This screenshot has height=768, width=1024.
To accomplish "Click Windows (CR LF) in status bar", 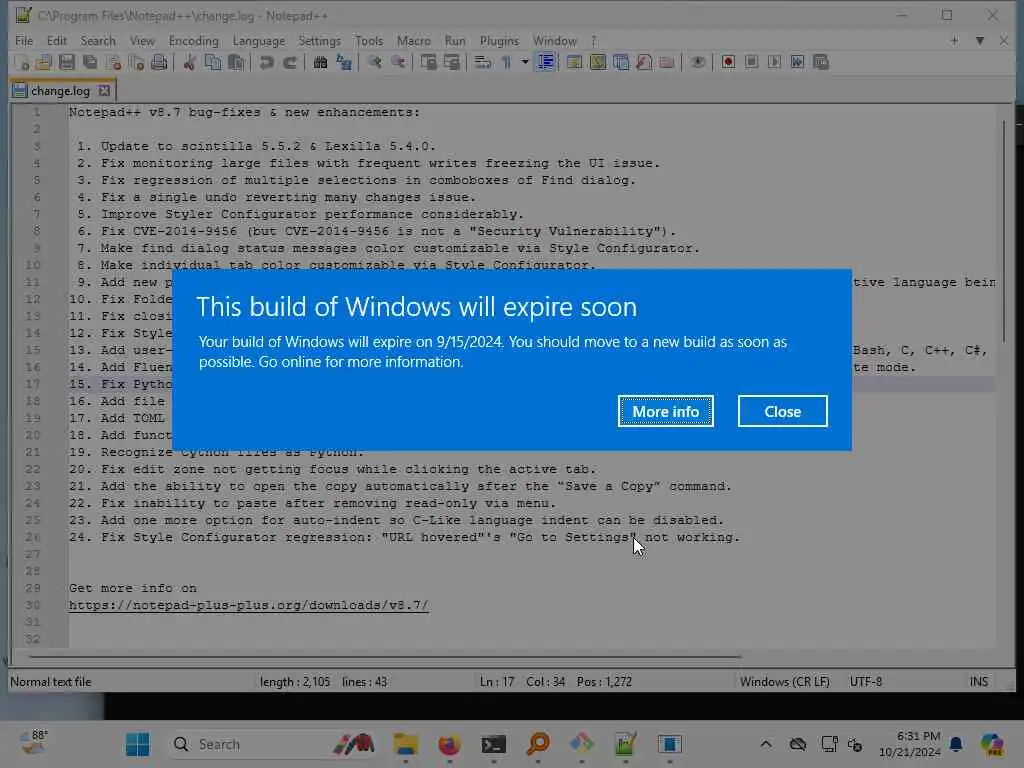I will tap(784, 682).
